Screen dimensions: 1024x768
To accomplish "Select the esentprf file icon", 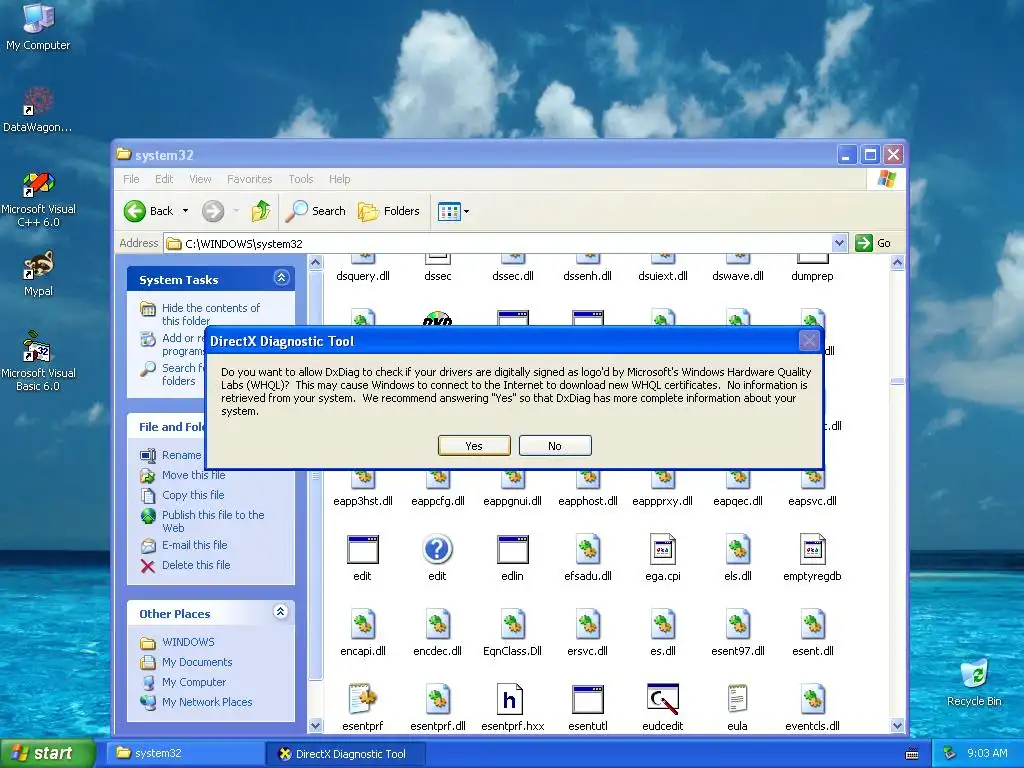I will 362,699.
